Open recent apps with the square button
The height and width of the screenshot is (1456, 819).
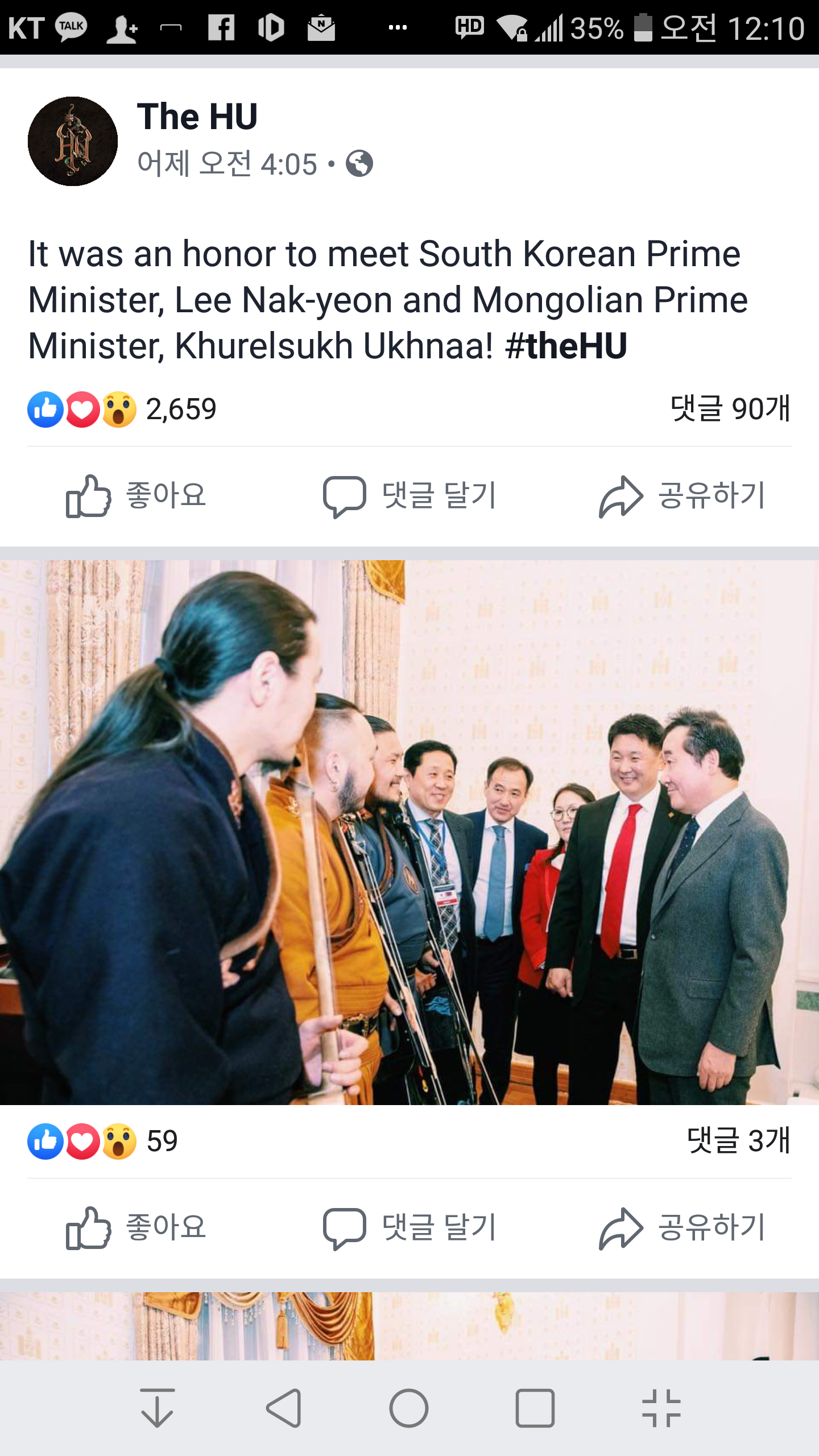[535, 1408]
